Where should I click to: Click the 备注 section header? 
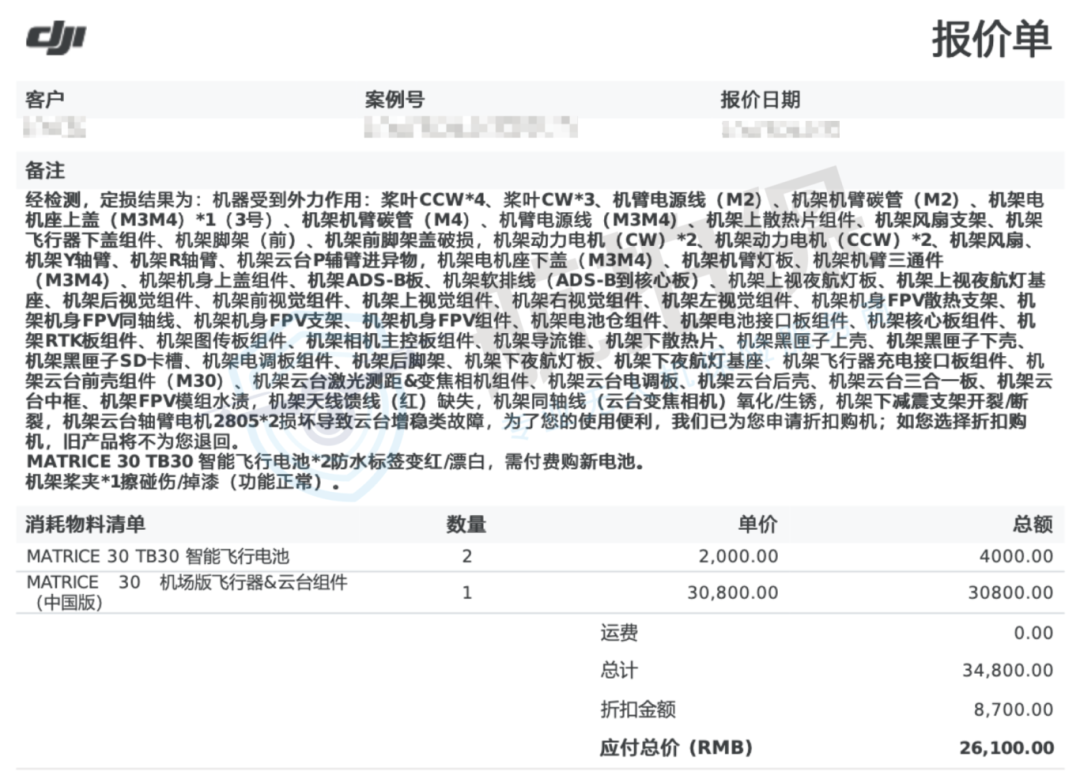pos(45,170)
